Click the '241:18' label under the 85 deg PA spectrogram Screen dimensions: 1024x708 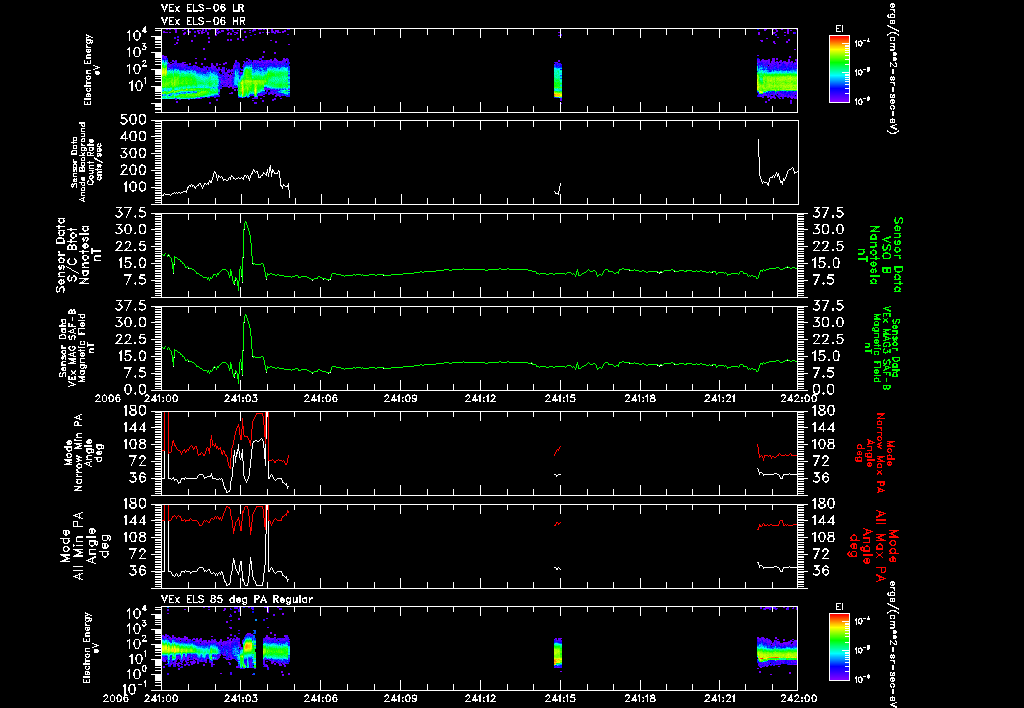[x=640, y=697]
